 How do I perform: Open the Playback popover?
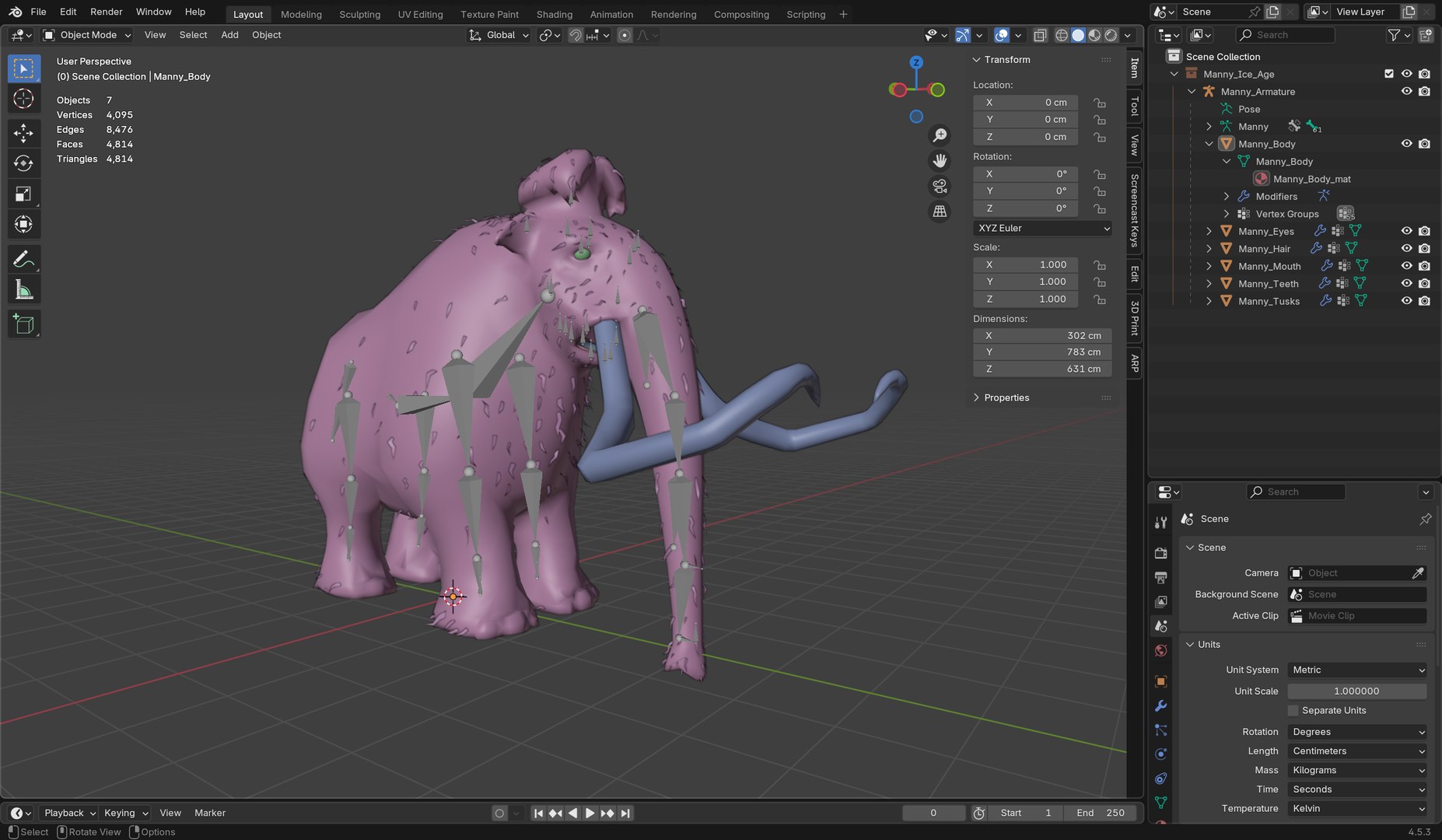69,813
